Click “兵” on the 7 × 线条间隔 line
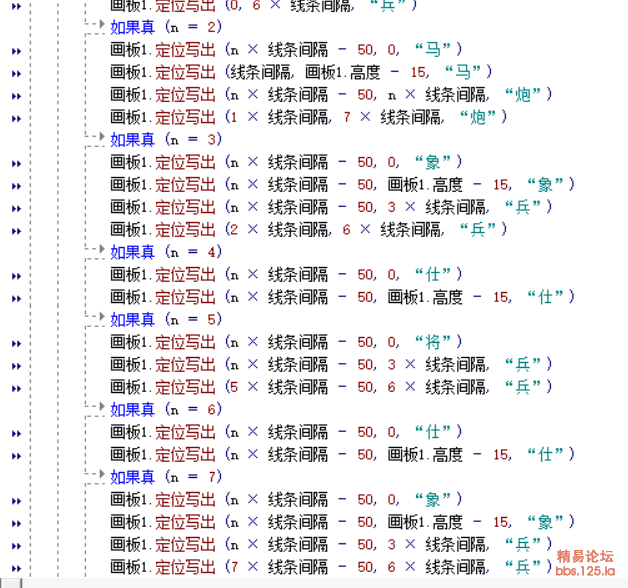The image size is (628, 588). [523, 567]
